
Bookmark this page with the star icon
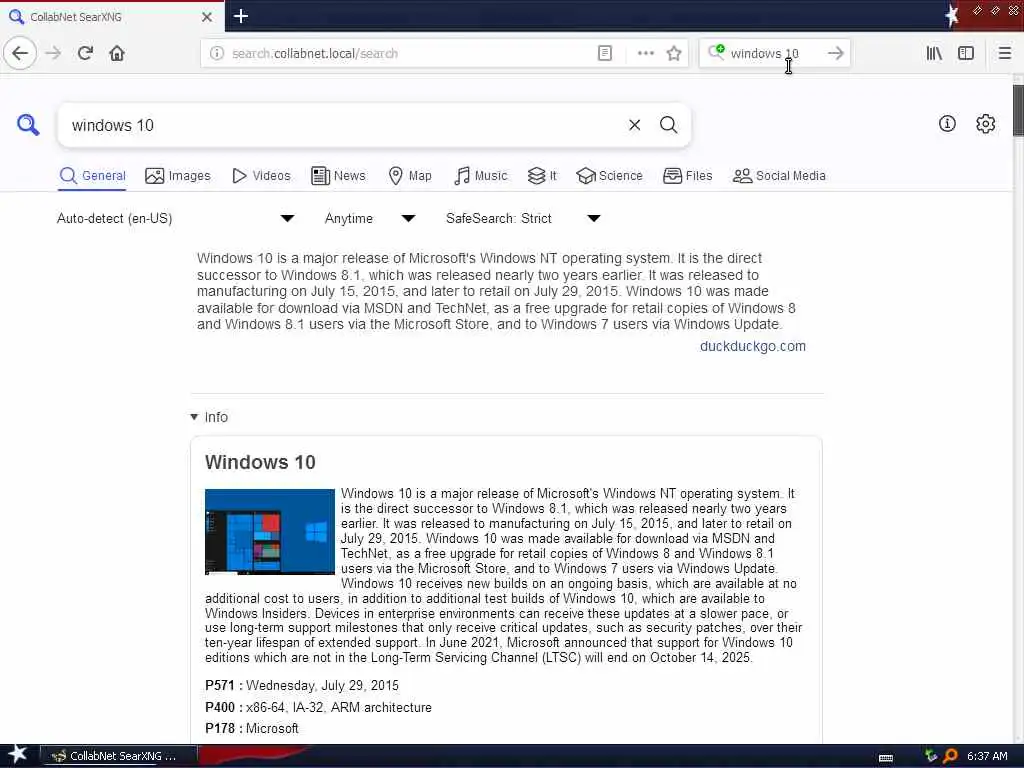pos(674,54)
